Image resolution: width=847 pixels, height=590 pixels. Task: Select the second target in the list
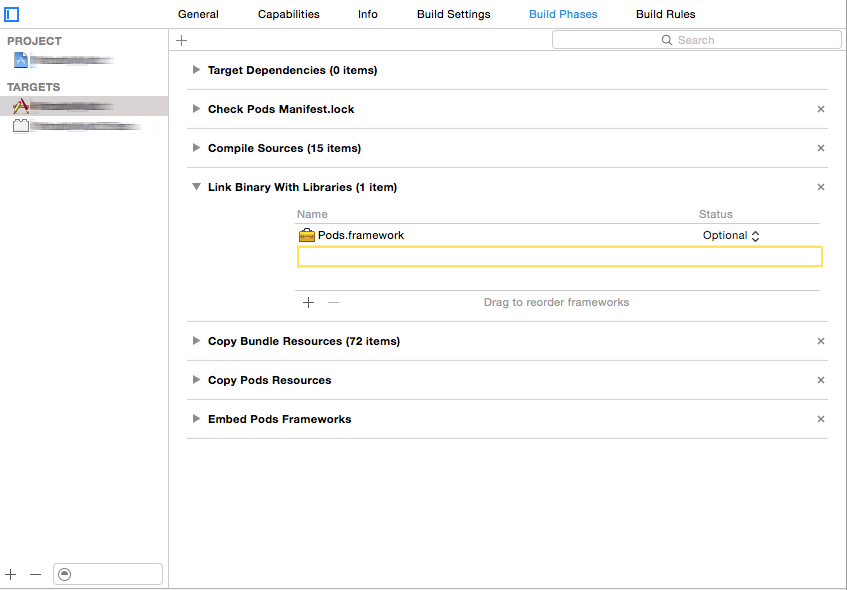tap(75, 126)
